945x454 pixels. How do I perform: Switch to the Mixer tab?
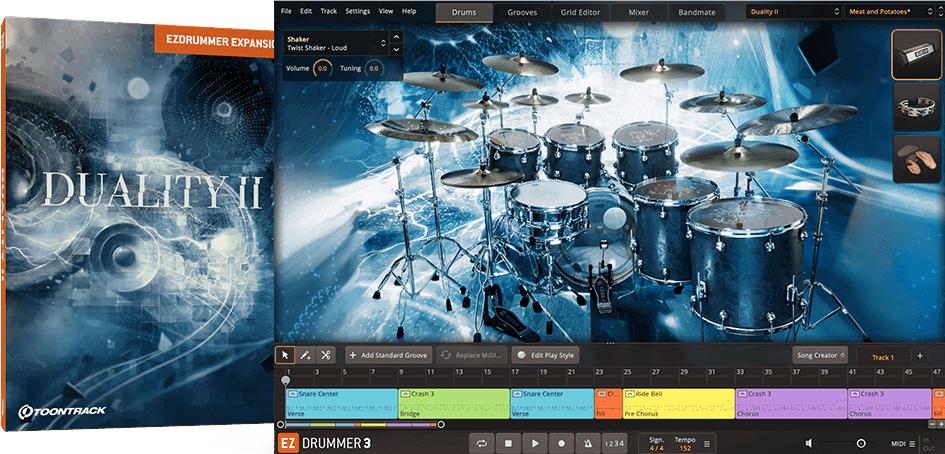[x=637, y=12]
